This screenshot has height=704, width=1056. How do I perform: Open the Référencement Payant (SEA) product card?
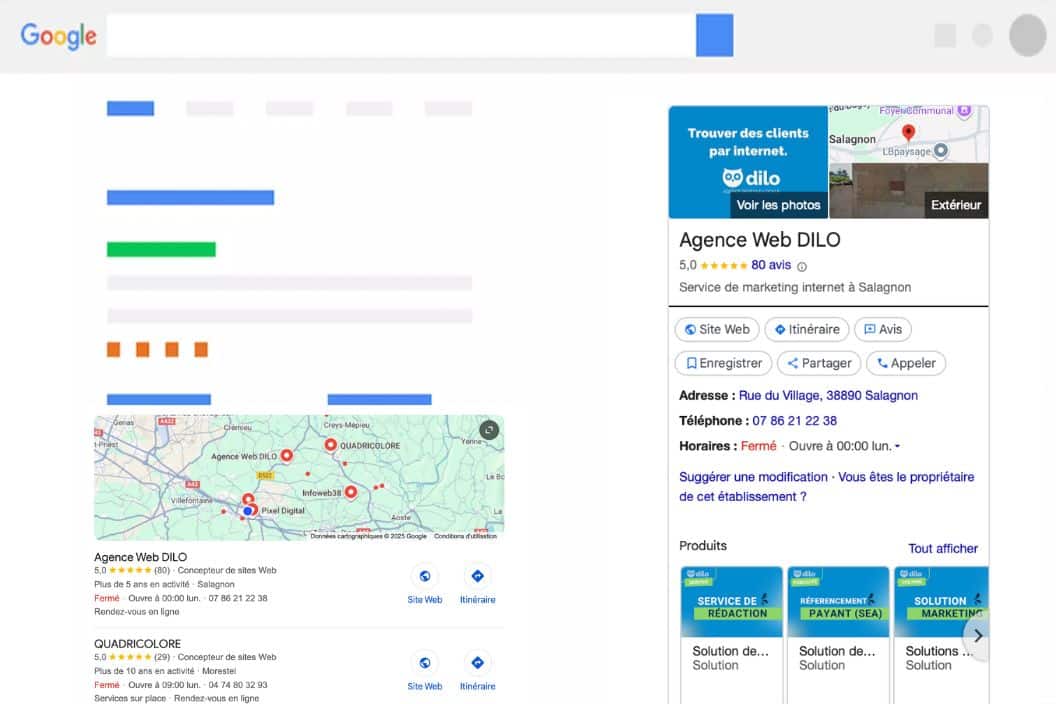tap(838, 635)
